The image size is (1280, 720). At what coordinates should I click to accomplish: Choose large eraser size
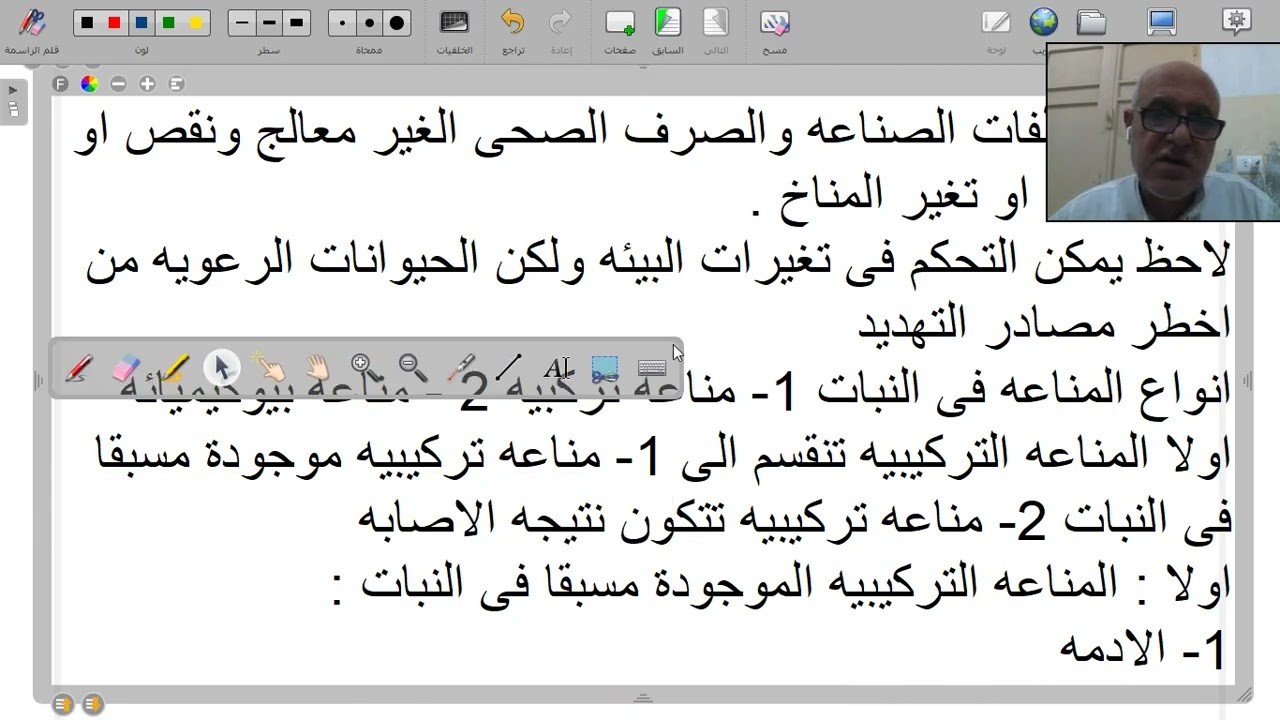pyautogui.click(x=397, y=23)
